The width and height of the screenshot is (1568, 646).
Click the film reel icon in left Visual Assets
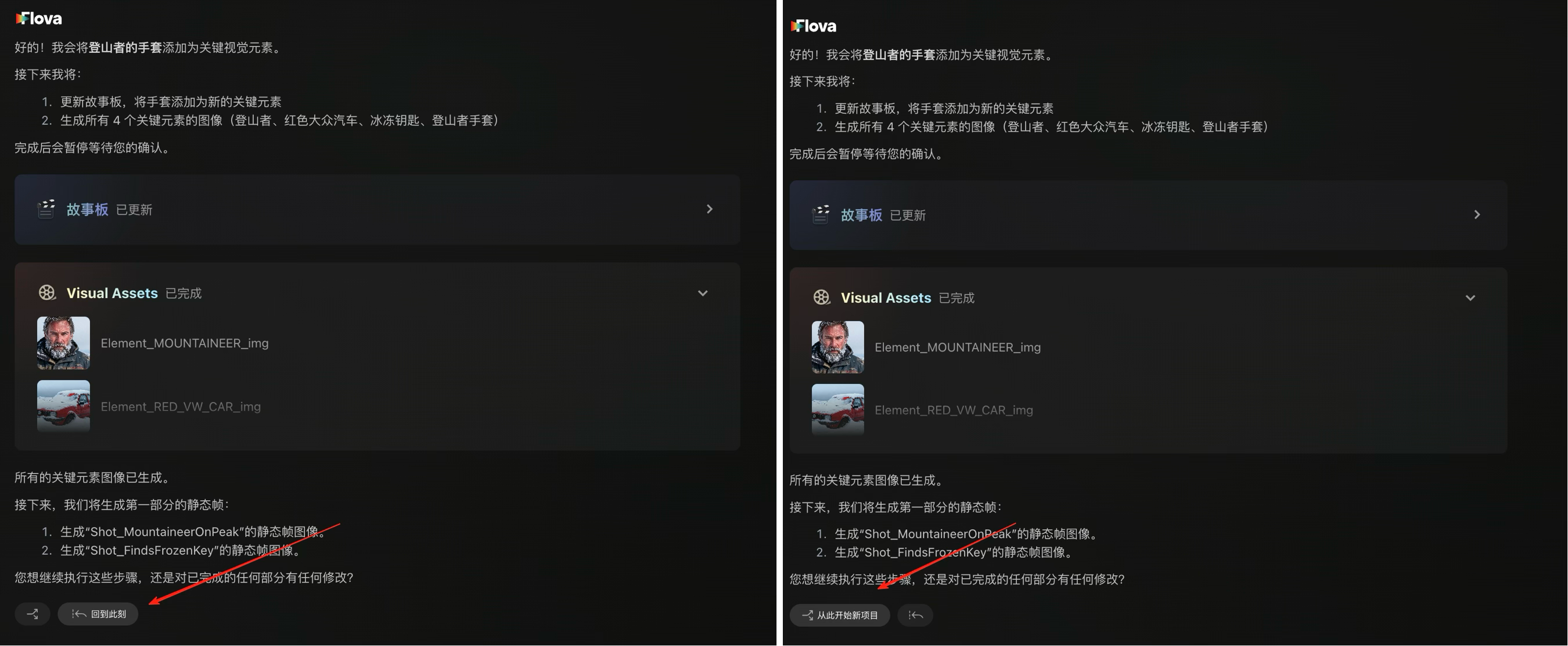coord(47,293)
